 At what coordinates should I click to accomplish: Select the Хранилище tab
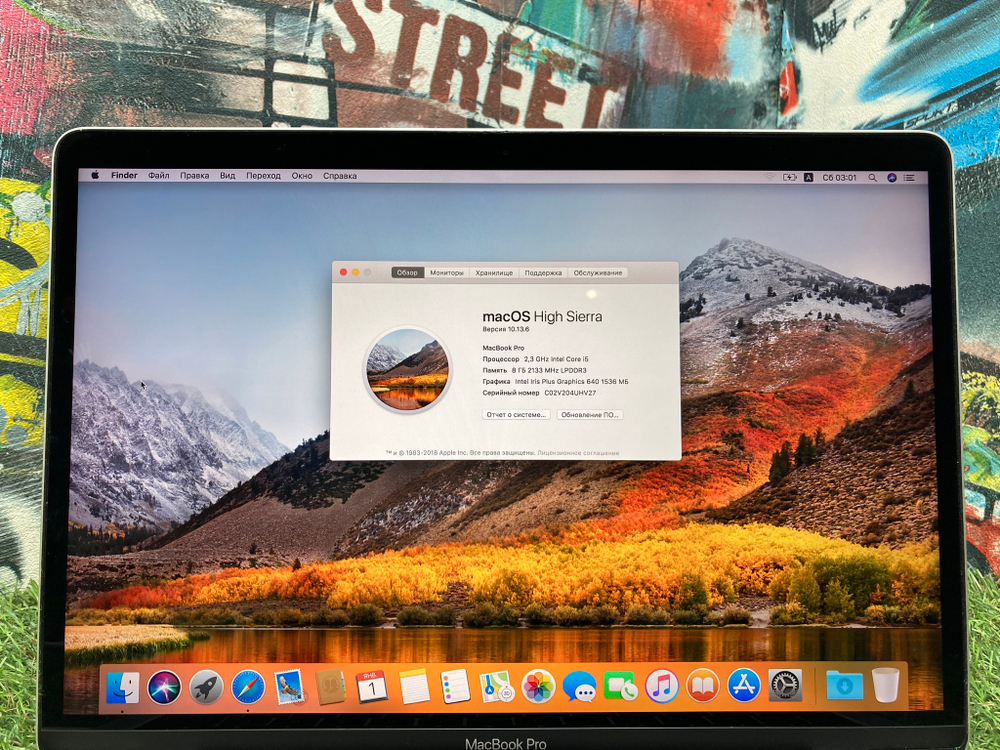coord(492,273)
